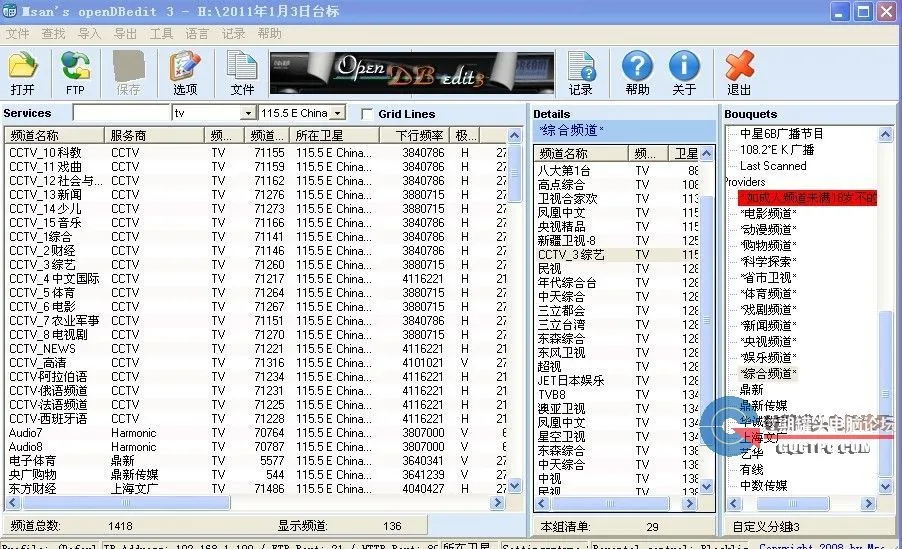Select JET日本娱乐 in the Details list

pyautogui.click(x=617, y=380)
